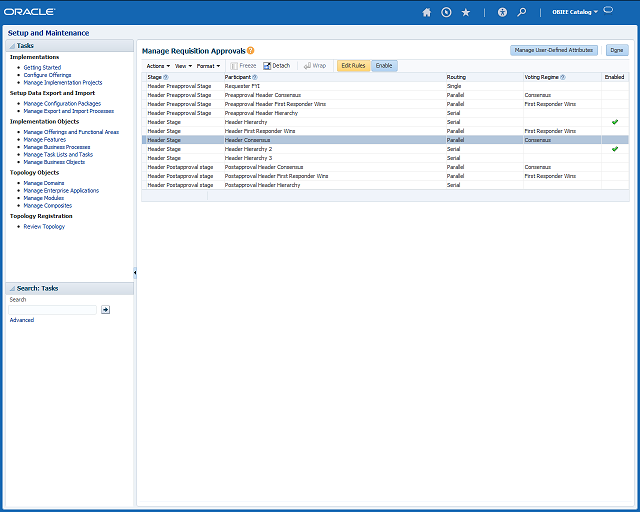Click the Done button
This screenshot has width=640, height=512.
pos(617,50)
